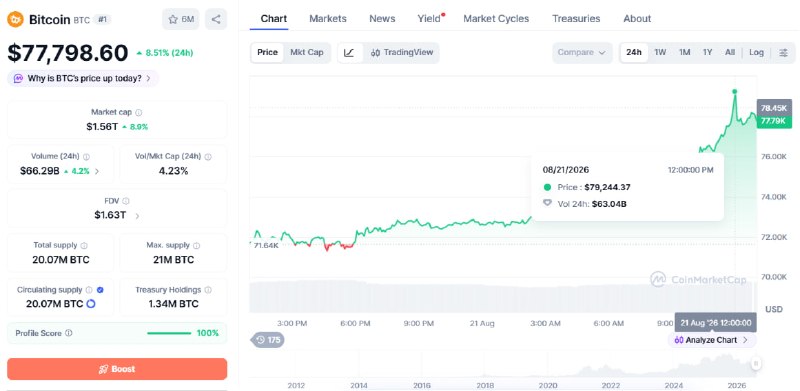
Task: Expand the Volume (24h) details chevron
Action: [97, 171]
